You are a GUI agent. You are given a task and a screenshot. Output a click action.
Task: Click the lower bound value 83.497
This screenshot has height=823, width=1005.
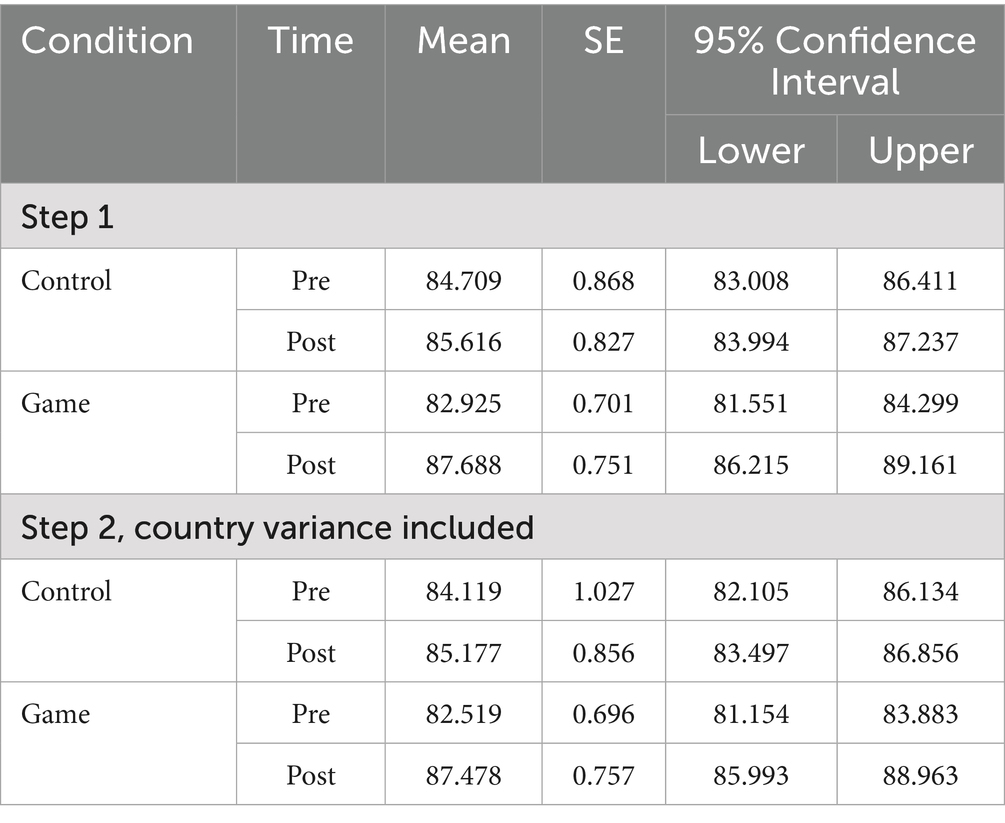coord(750,653)
